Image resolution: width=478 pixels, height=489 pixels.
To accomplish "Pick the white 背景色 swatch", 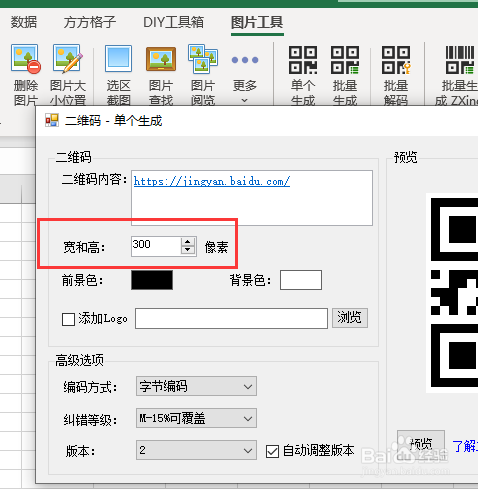I will (301, 280).
